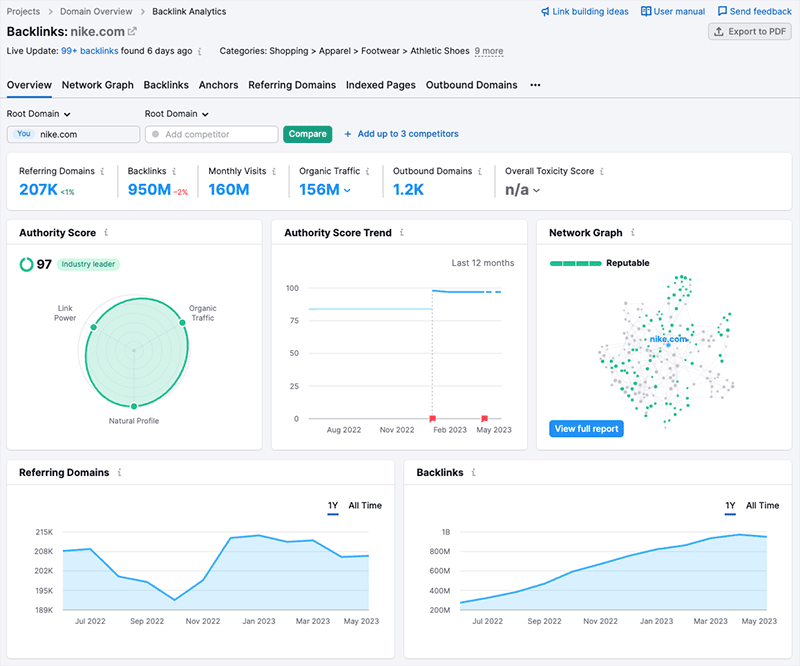Click Authority Score Trend info icon
Screen dimensions: 800x666
[x=402, y=233]
